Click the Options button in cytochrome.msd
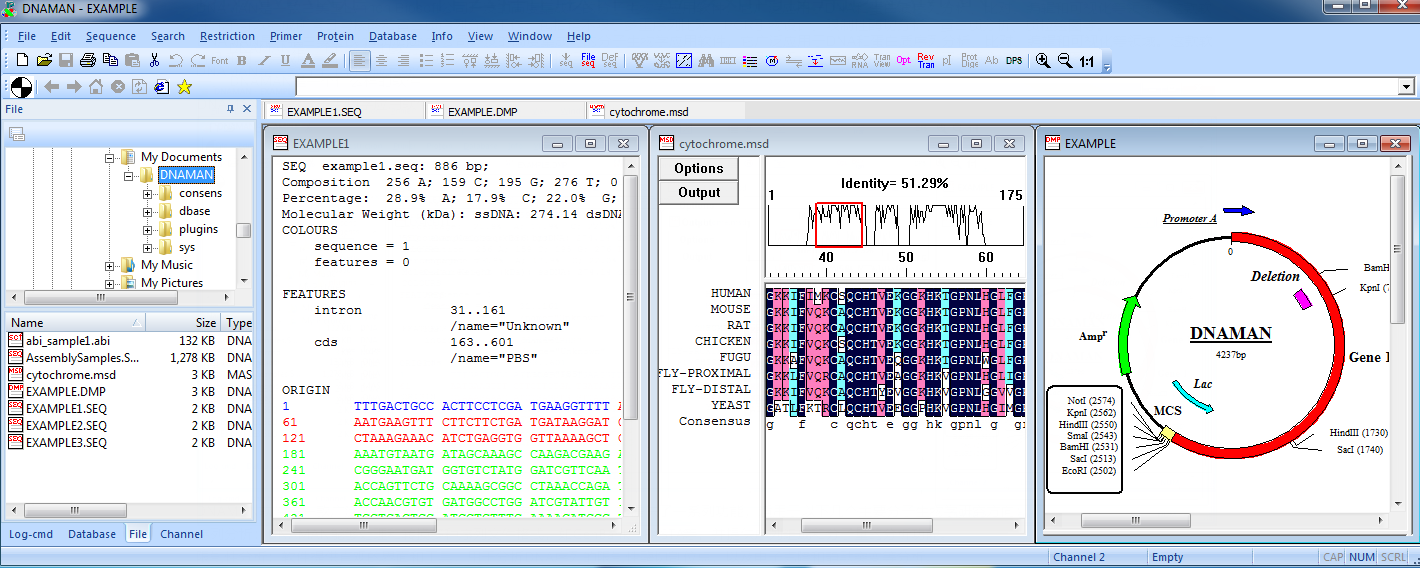 pyautogui.click(x=698, y=168)
